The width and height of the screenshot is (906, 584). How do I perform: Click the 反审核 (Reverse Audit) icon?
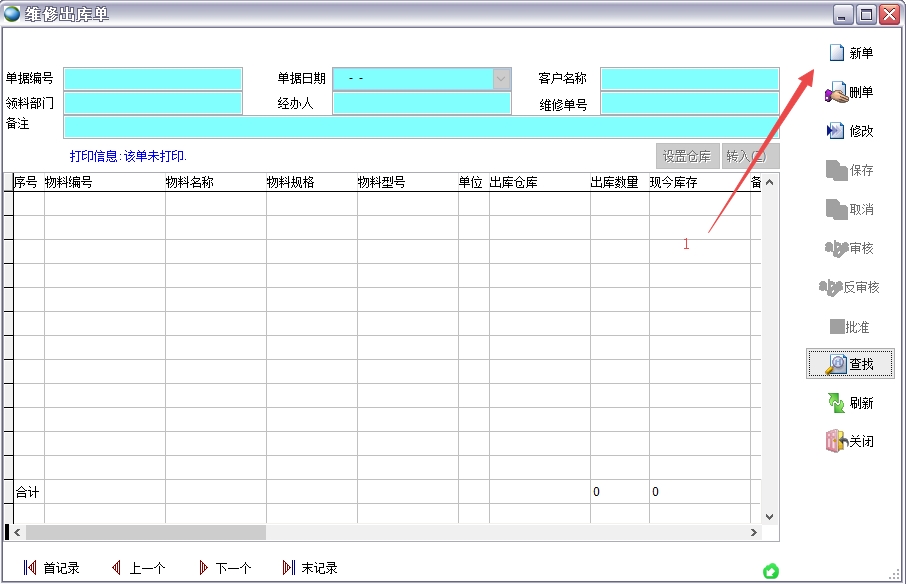point(851,288)
